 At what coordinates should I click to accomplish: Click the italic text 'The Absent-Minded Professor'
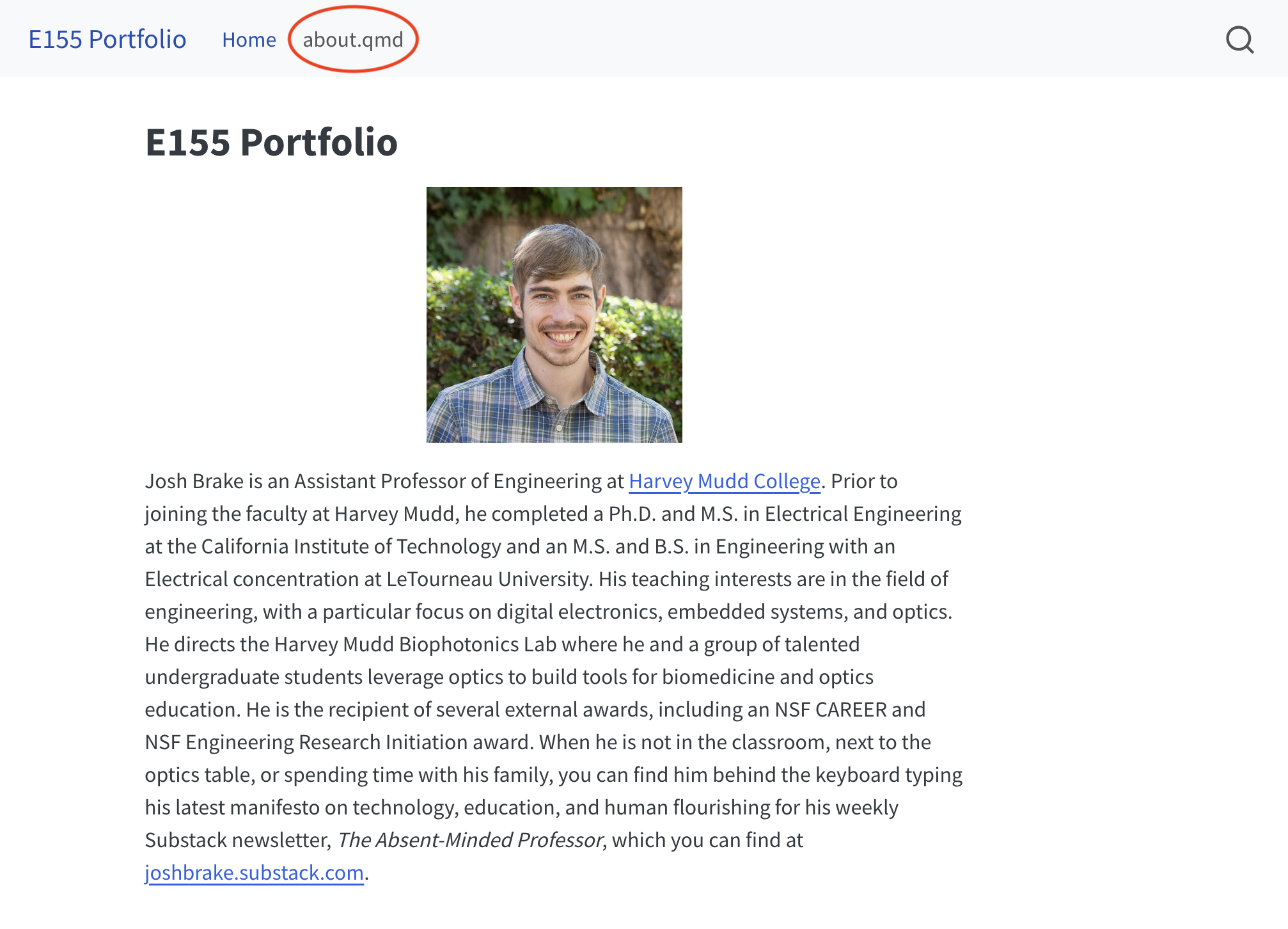[469, 840]
